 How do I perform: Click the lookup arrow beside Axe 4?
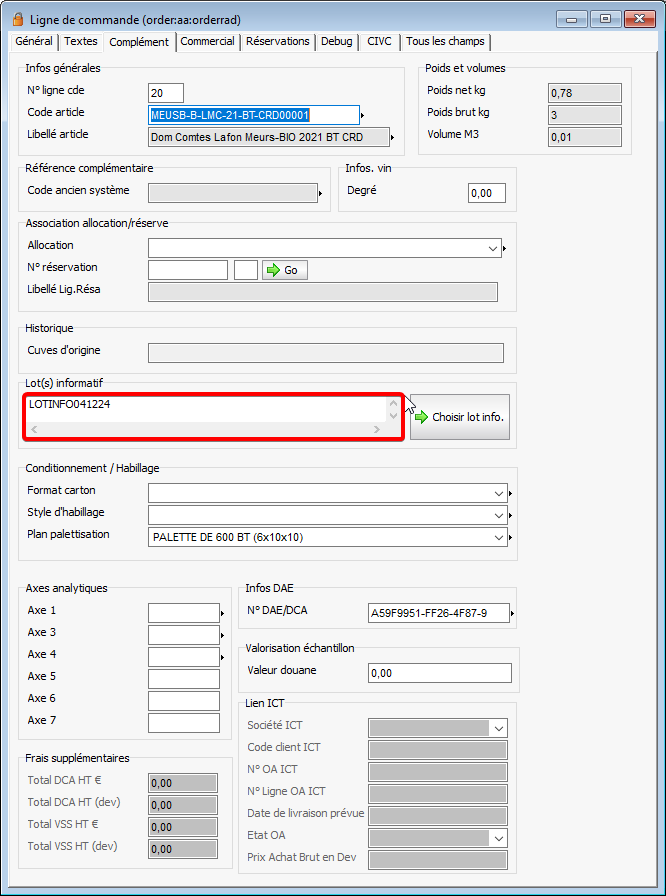click(222, 657)
